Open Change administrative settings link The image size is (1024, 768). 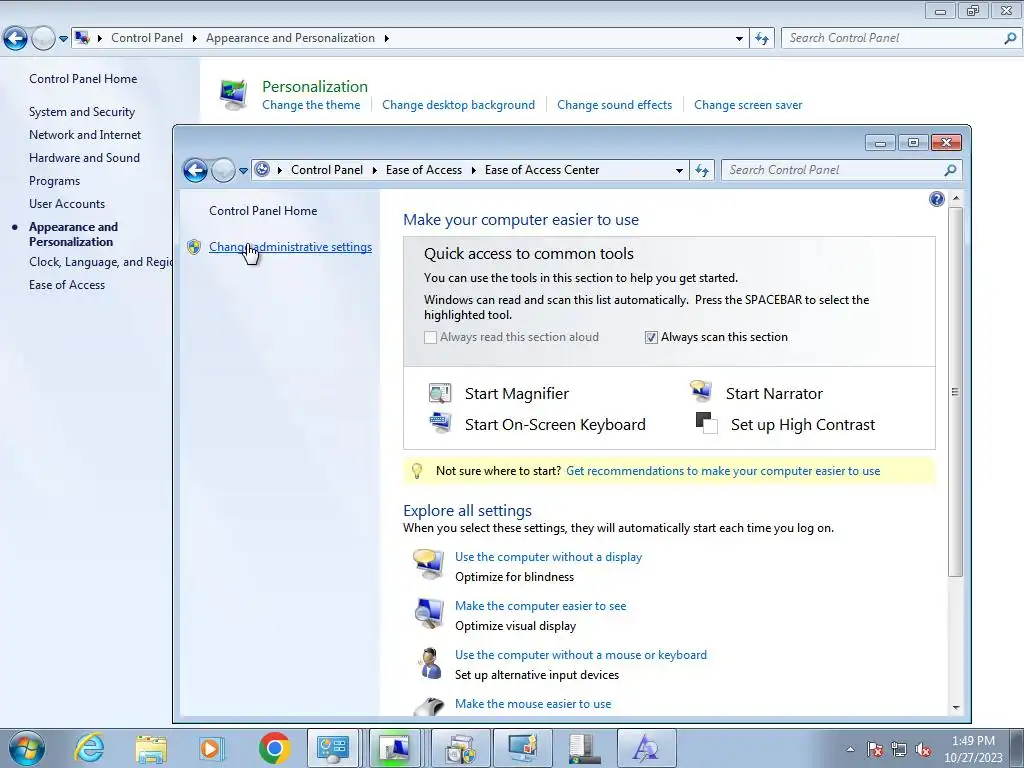click(291, 247)
